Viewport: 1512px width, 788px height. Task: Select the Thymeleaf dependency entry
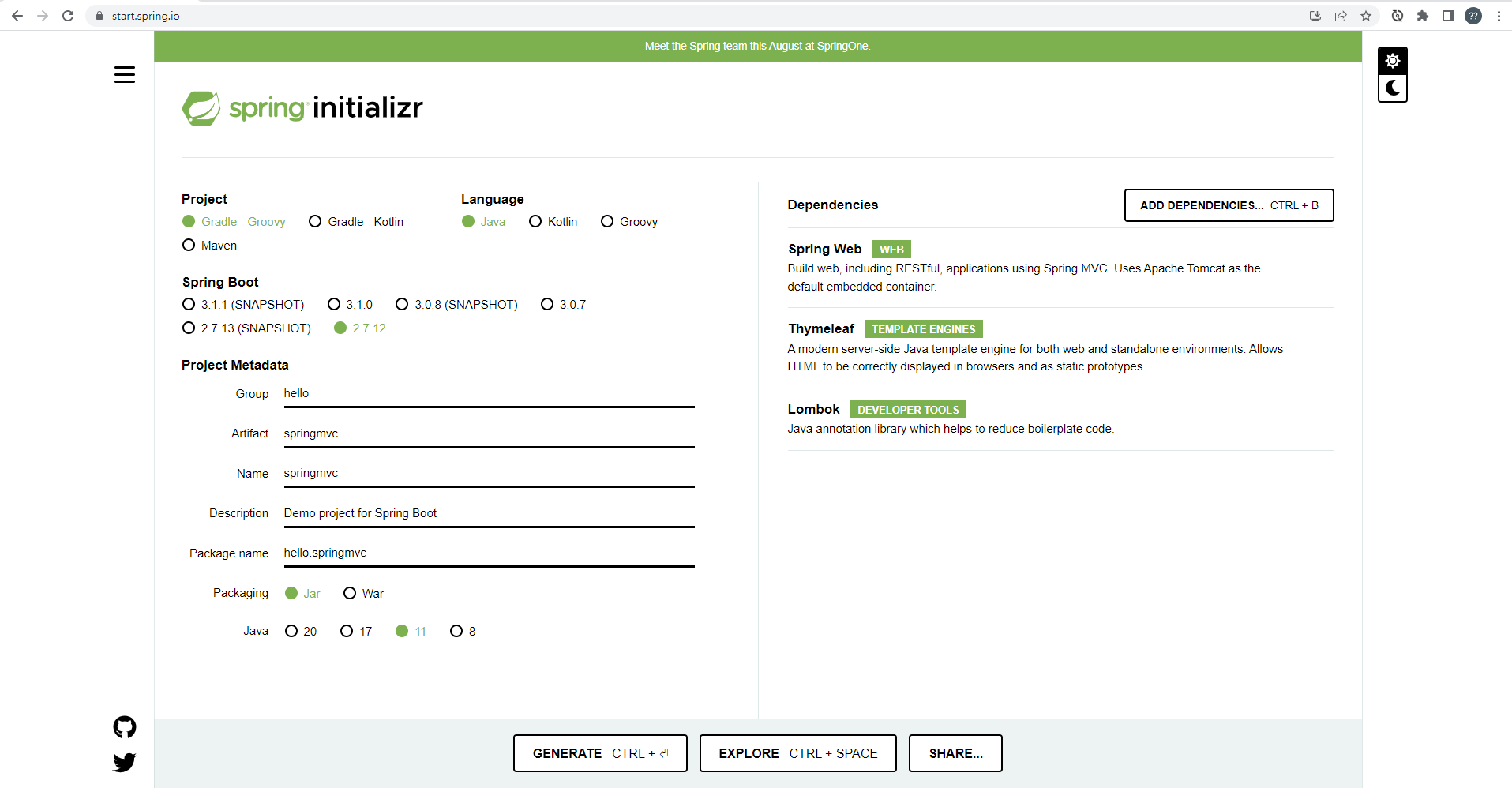pyautogui.click(x=1061, y=347)
